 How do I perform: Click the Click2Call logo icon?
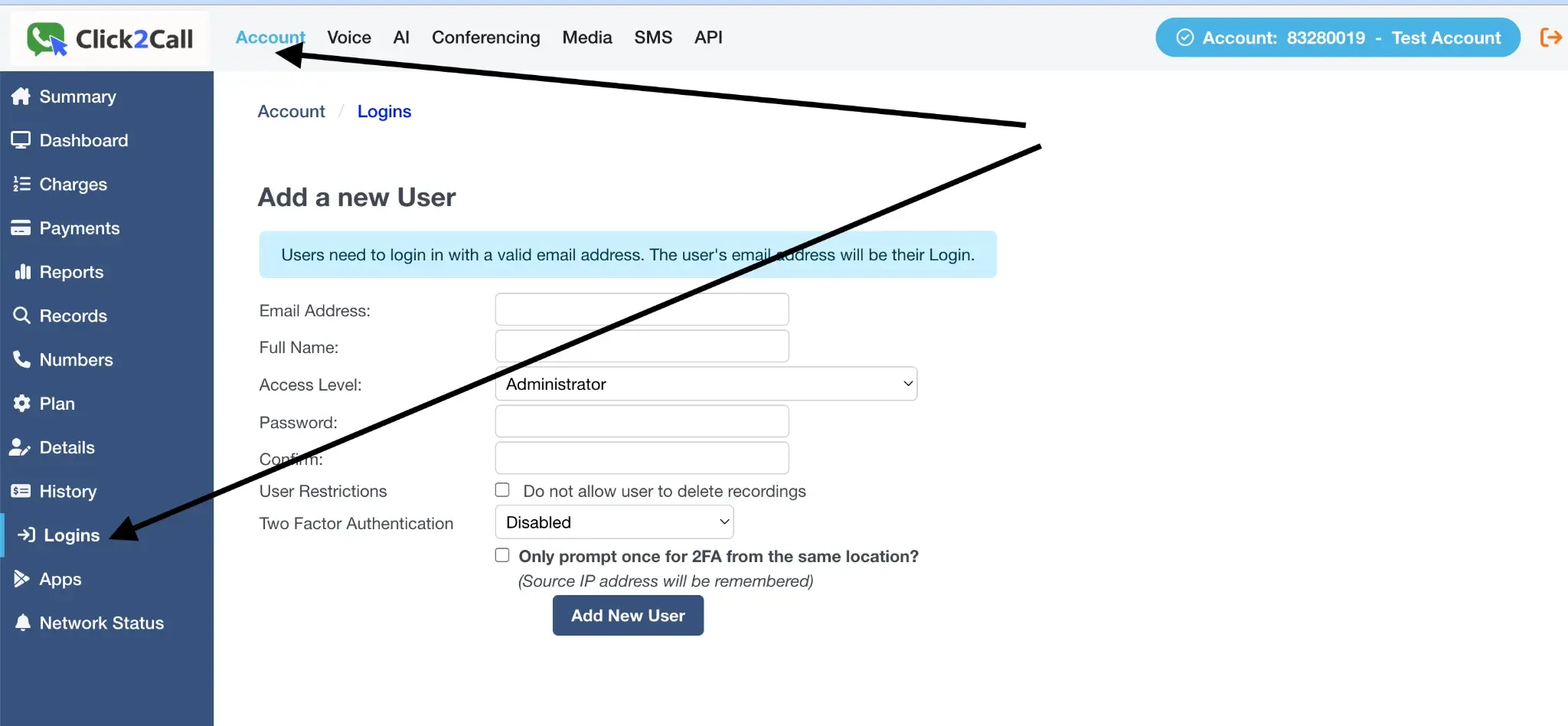click(44, 38)
